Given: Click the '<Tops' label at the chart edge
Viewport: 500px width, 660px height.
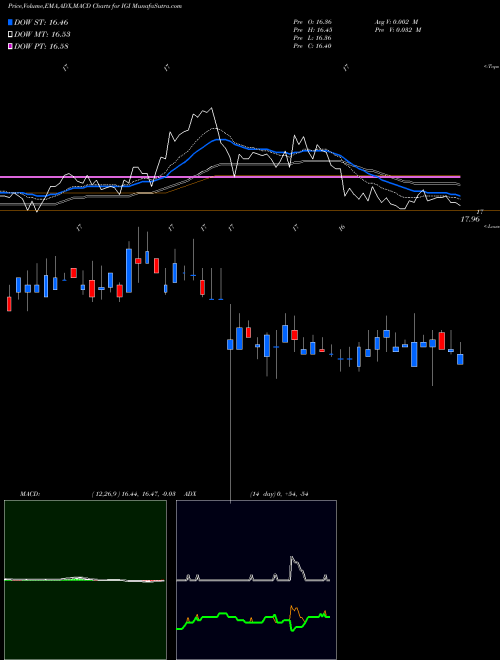Looking at the screenshot, I should point(491,67).
